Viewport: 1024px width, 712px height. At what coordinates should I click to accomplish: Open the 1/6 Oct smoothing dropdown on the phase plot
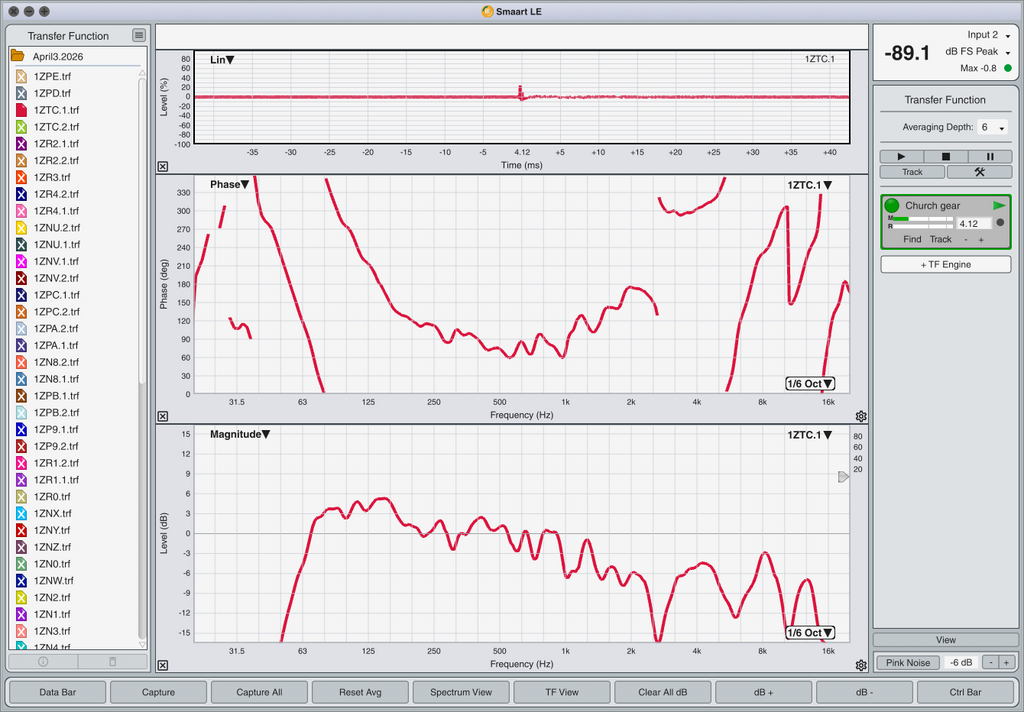click(810, 384)
